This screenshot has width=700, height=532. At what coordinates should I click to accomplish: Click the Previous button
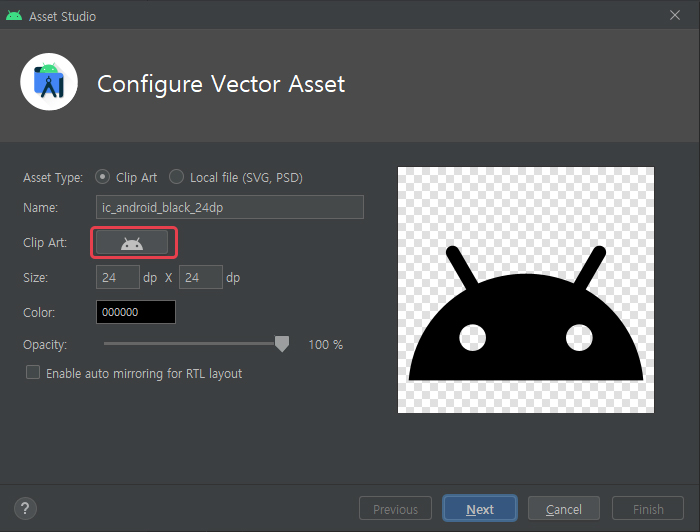coord(396,508)
